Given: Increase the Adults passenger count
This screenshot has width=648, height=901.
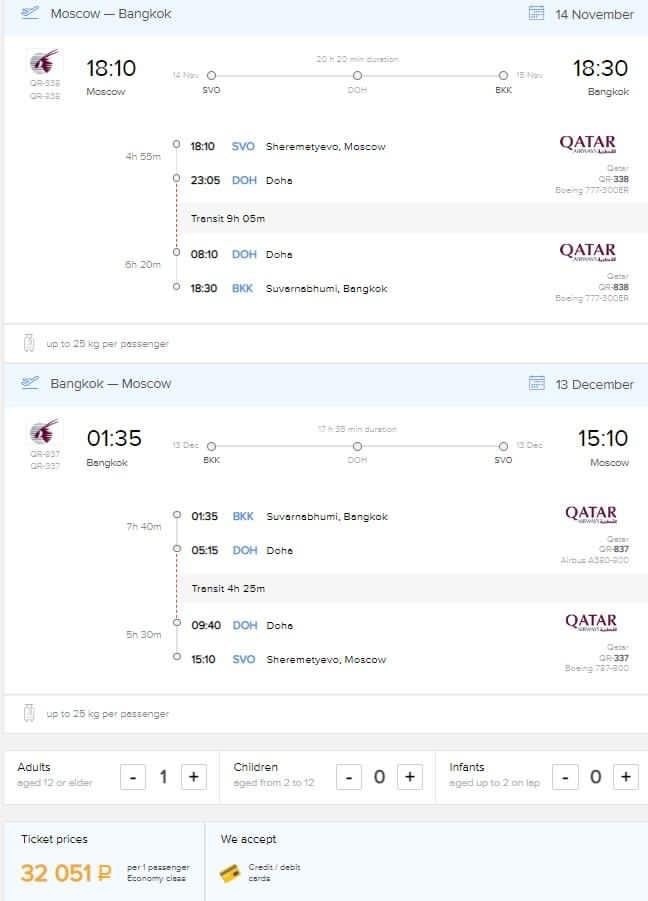Looking at the screenshot, I should [194, 777].
